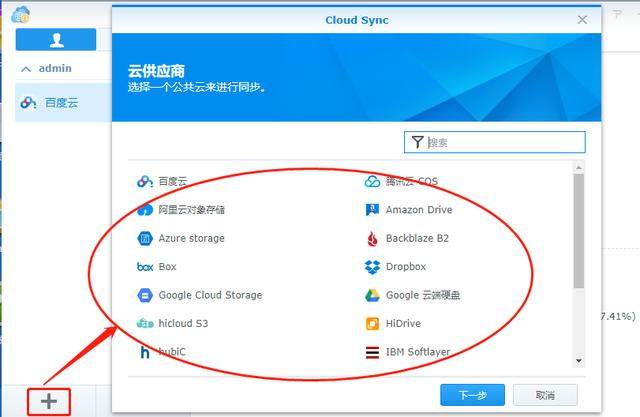Screen dimensions: 640x417
Task: Select the Google 云端硬盘 Drive icon
Action: 372,295
